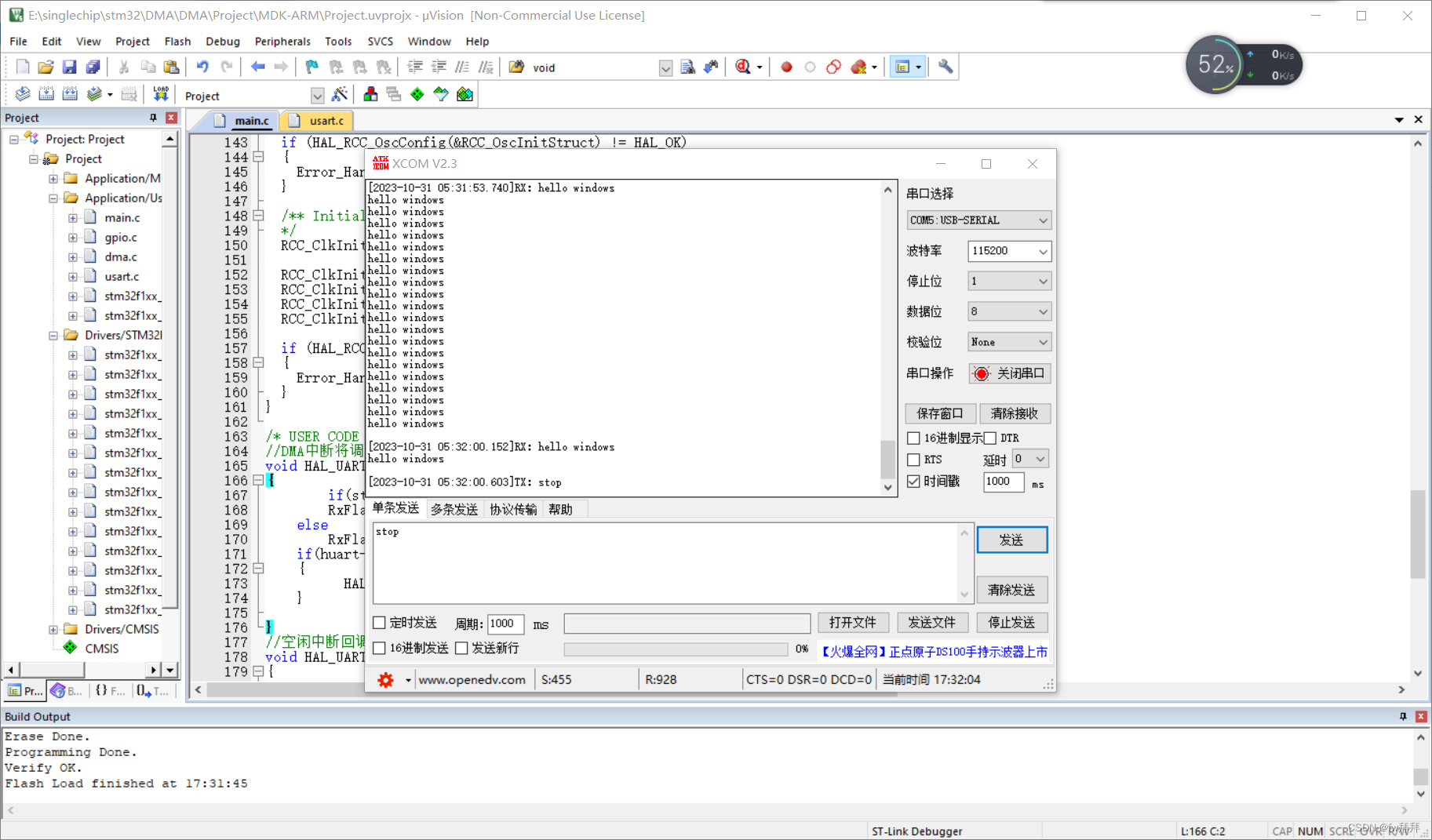Click the Paste icon in the toolbar
This screenshot has height=840, width=1432.
pos(171,67)
